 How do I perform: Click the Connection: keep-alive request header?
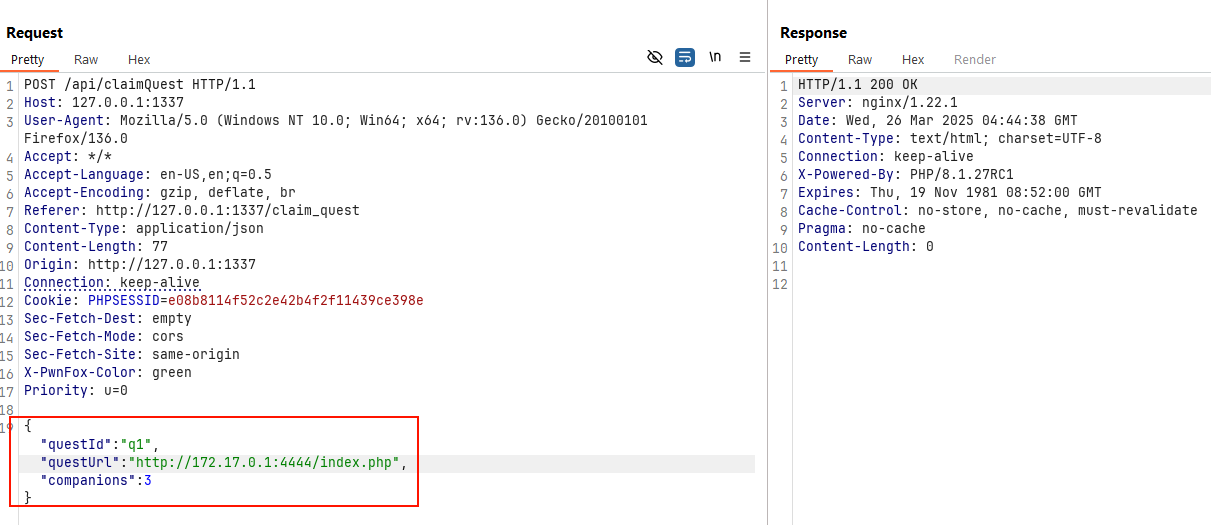coord(112,283)
